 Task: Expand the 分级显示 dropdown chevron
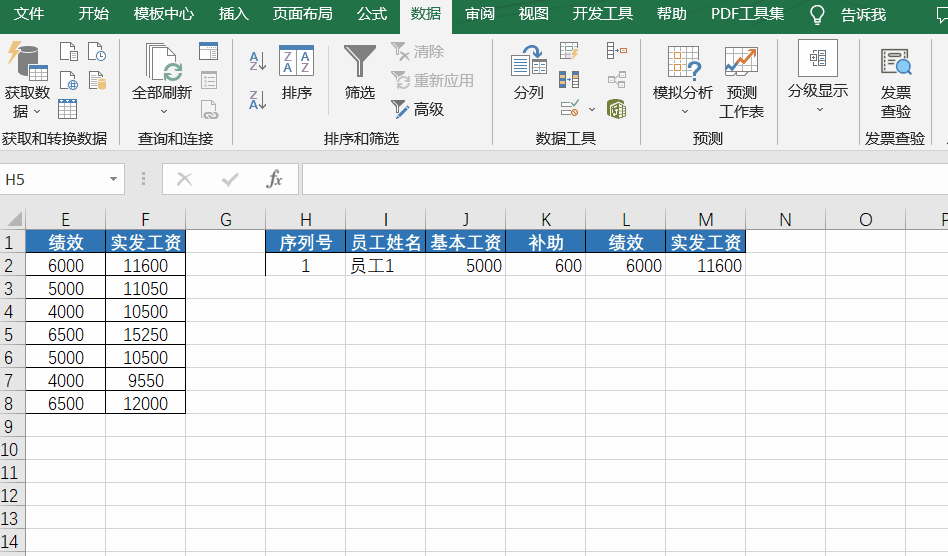pos(820,110)
